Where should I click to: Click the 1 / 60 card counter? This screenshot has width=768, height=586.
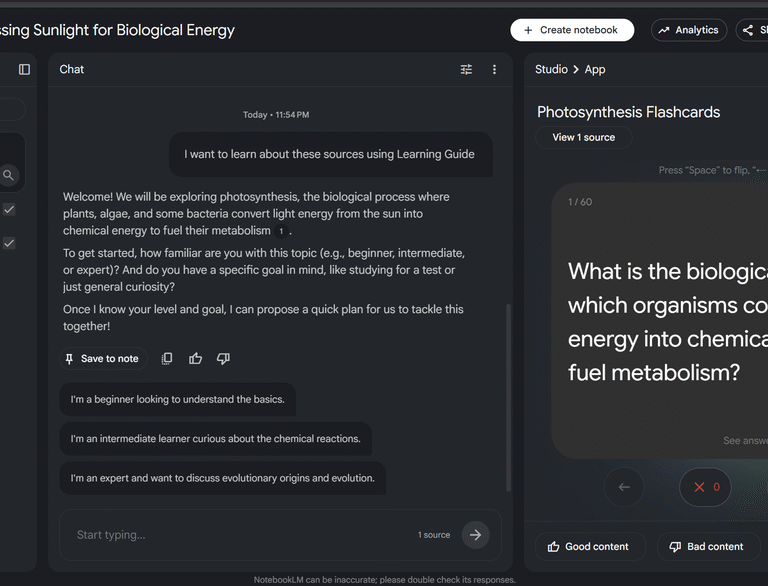[580, 202]
